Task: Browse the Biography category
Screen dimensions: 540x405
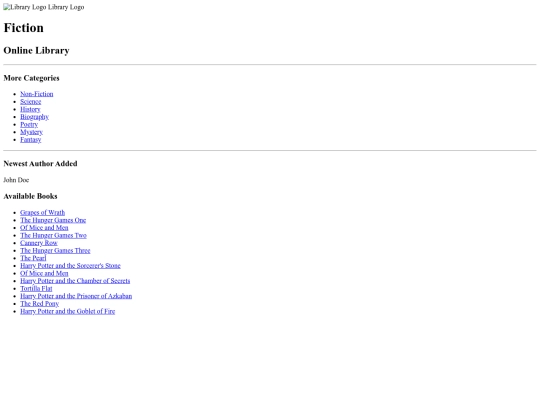Action: [x=34, y=117]
